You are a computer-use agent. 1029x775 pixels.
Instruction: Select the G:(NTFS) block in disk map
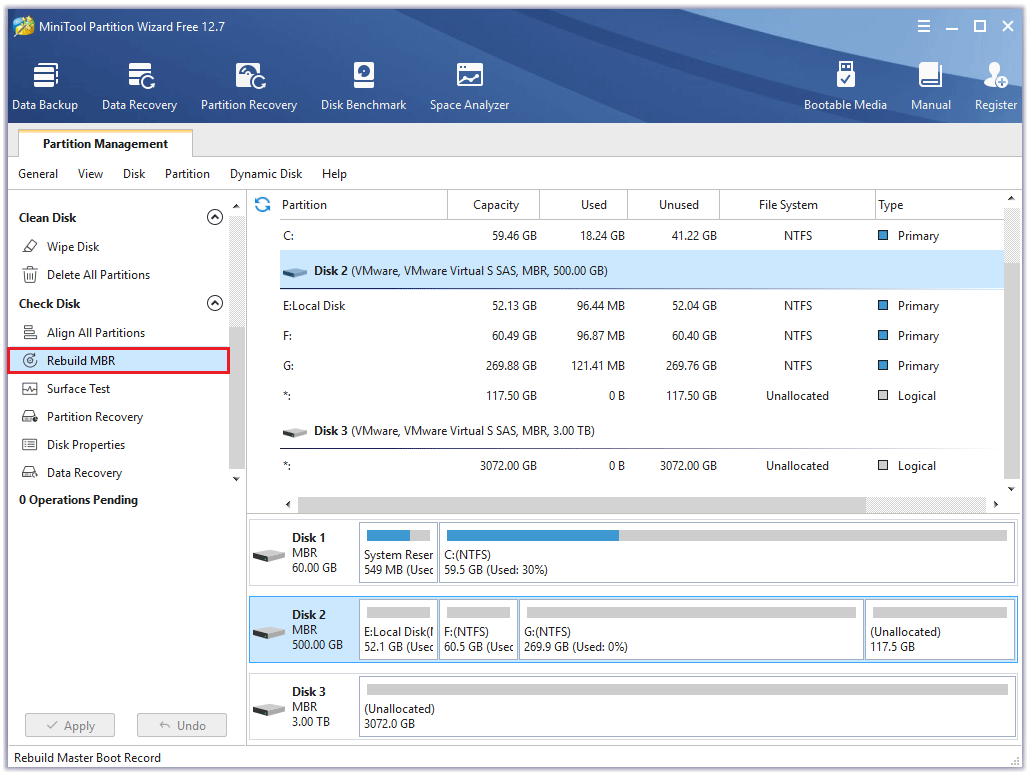click(x=691, y=630)
